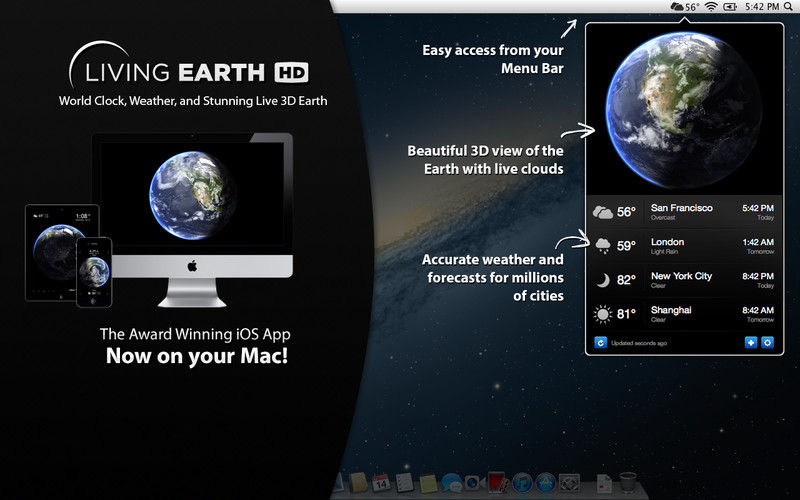This screenshot has height=500, width=800.
Task: Open yellow Notes app in Dock
Action: (x=428, y=483)
